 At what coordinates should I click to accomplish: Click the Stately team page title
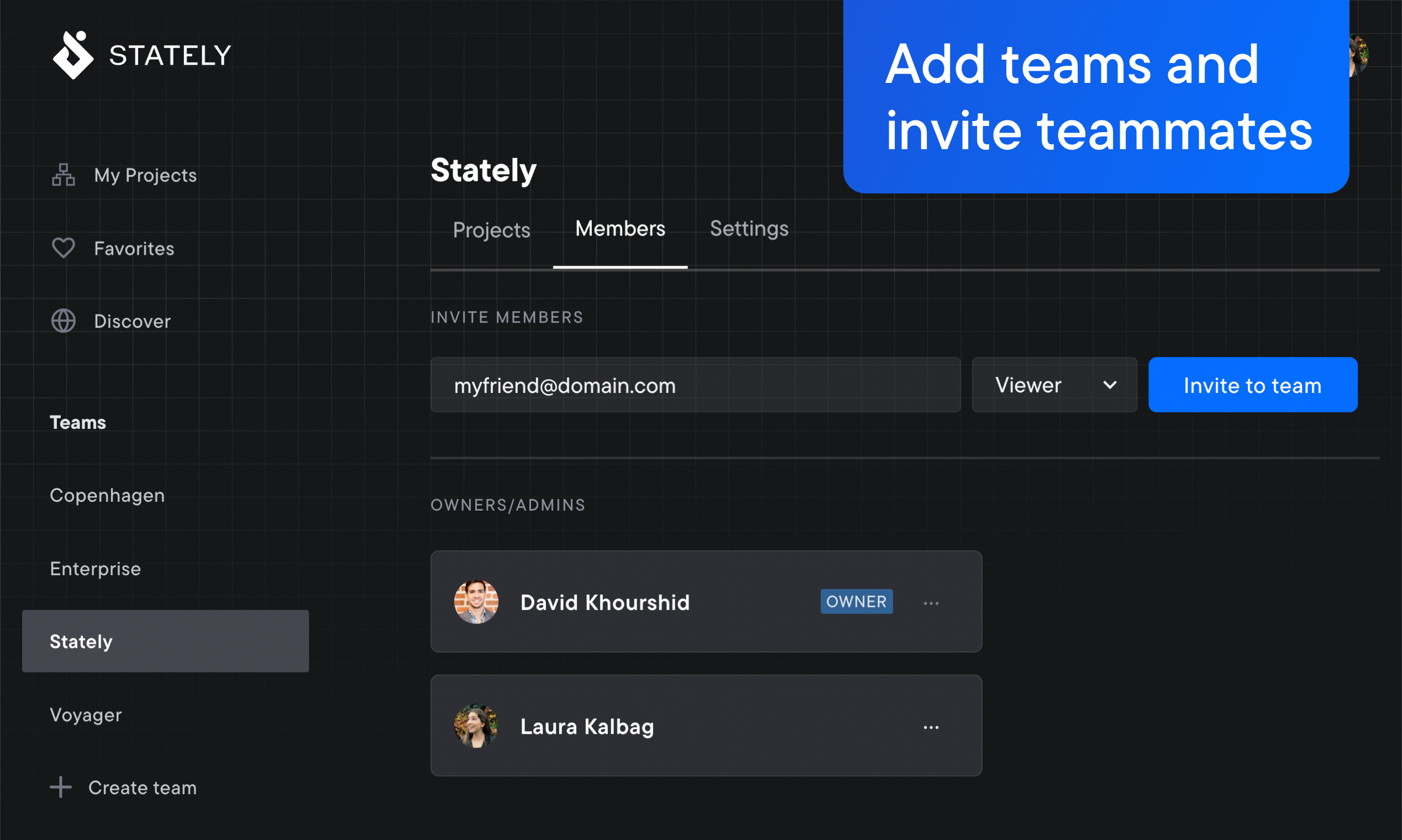[x=484, y=171]
